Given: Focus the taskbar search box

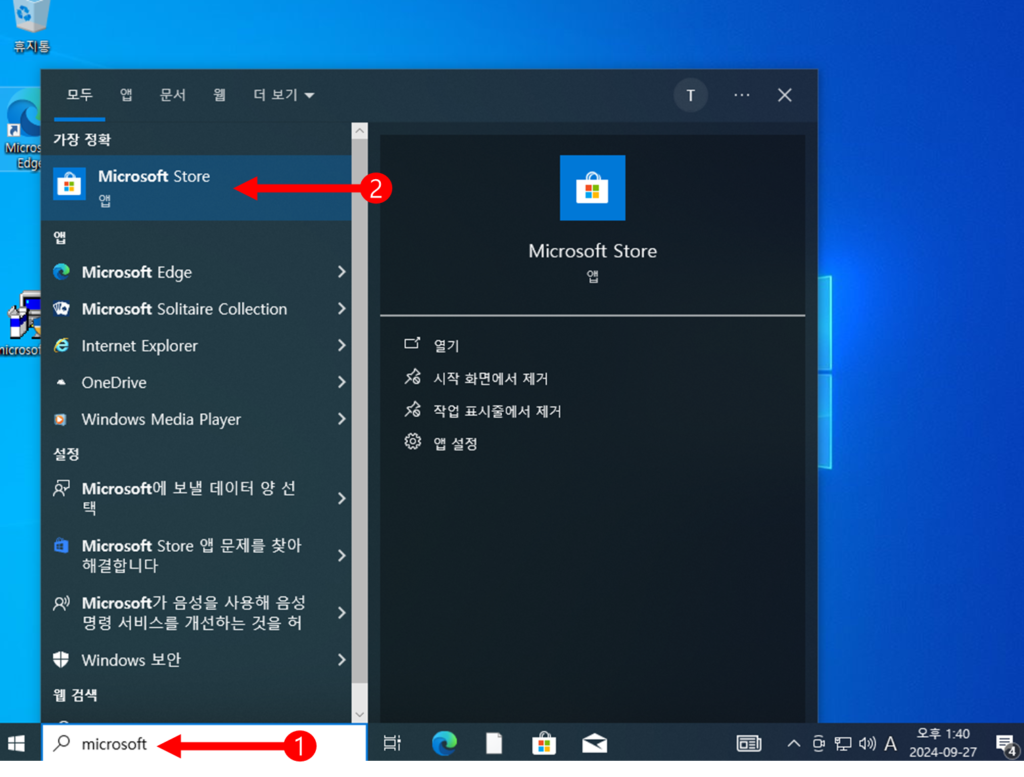Looking at the screenshot, I should (204, 743).
